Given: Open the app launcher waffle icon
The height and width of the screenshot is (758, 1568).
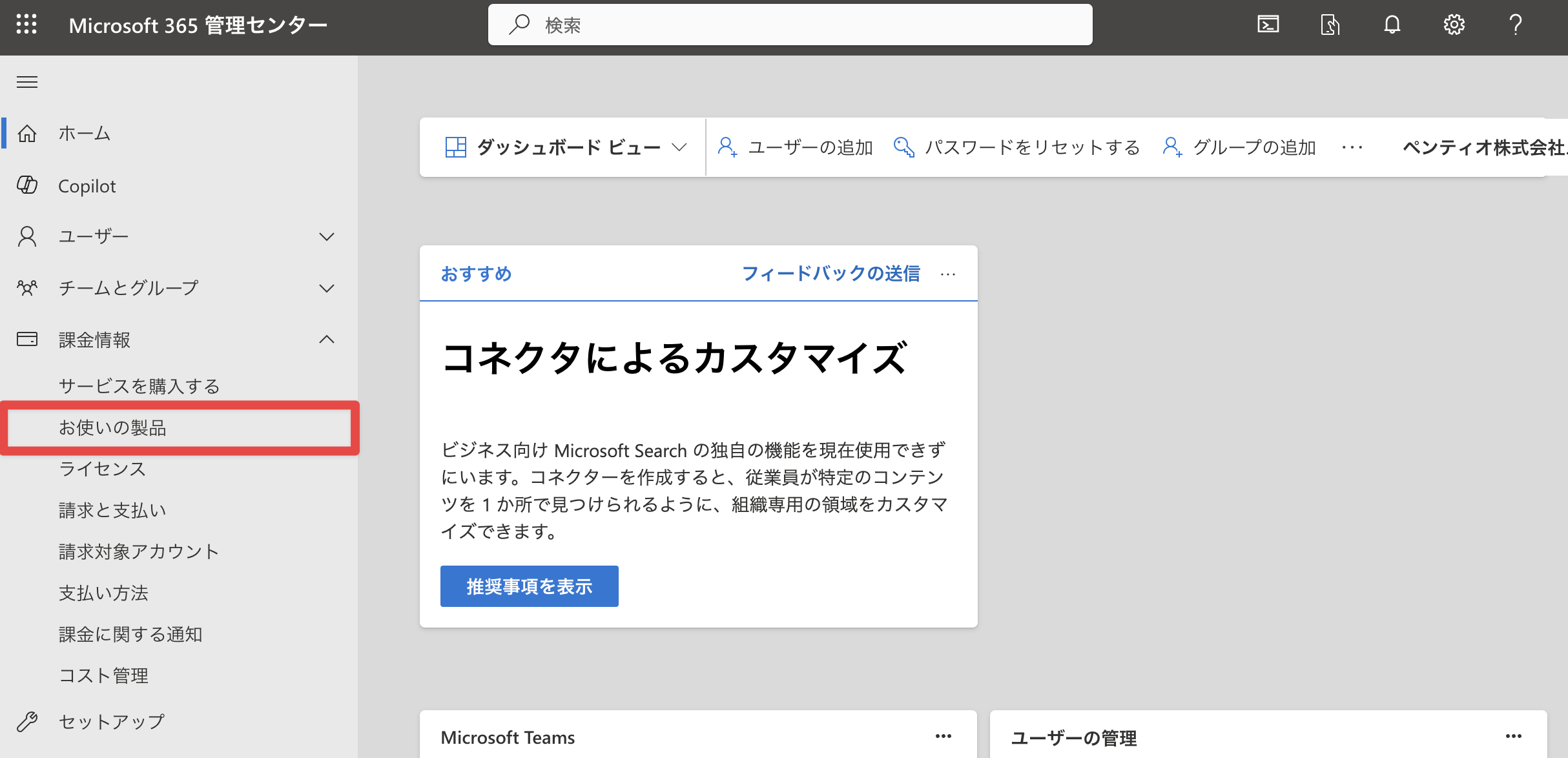Looking at the screenshot, I should click(x=26, y=25).
